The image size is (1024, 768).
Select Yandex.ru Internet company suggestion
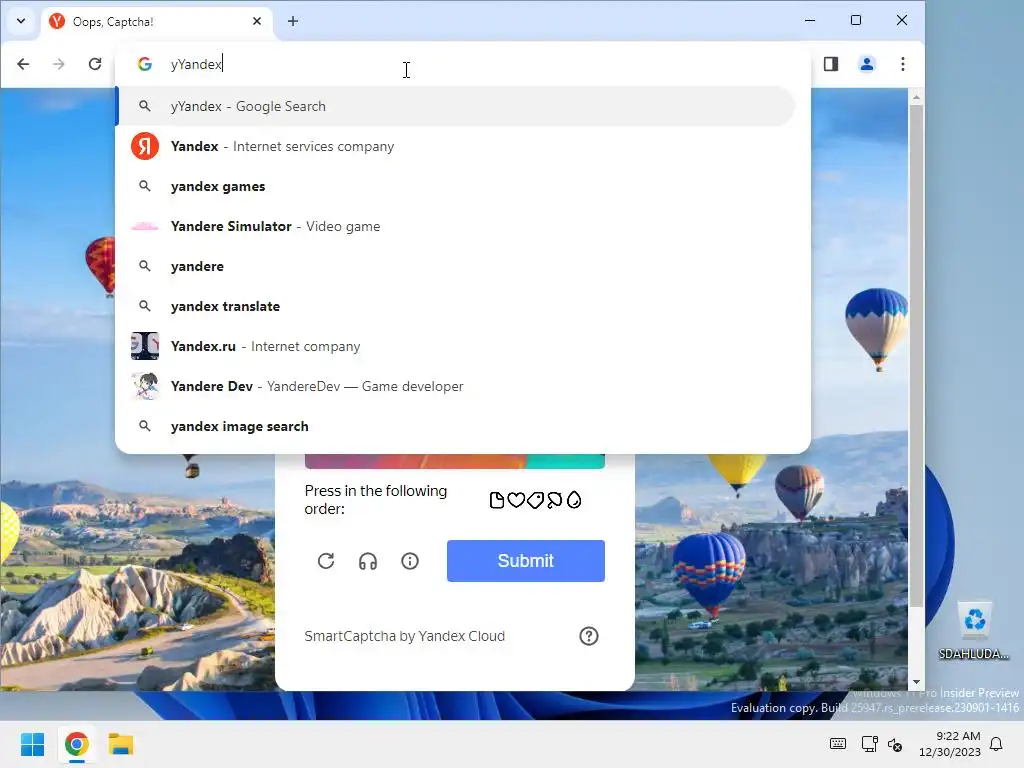[x=455, y=346]
